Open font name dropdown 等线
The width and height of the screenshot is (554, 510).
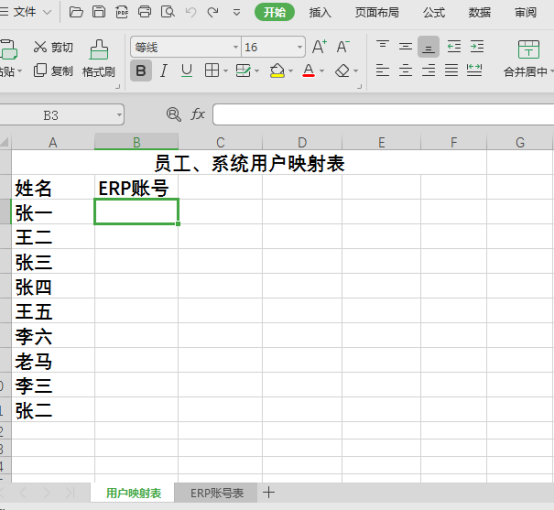point(236,47)
